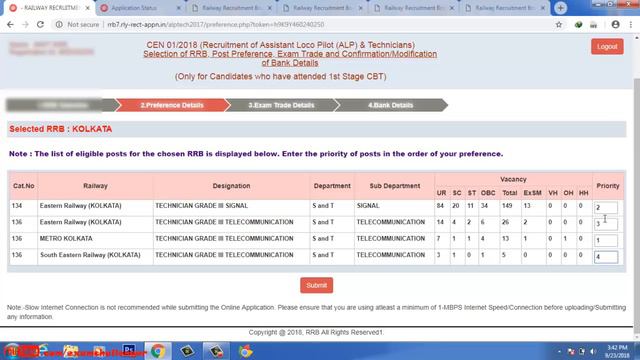Close the RAILWAY RECRUITM tab

click(x=87, y=8)
